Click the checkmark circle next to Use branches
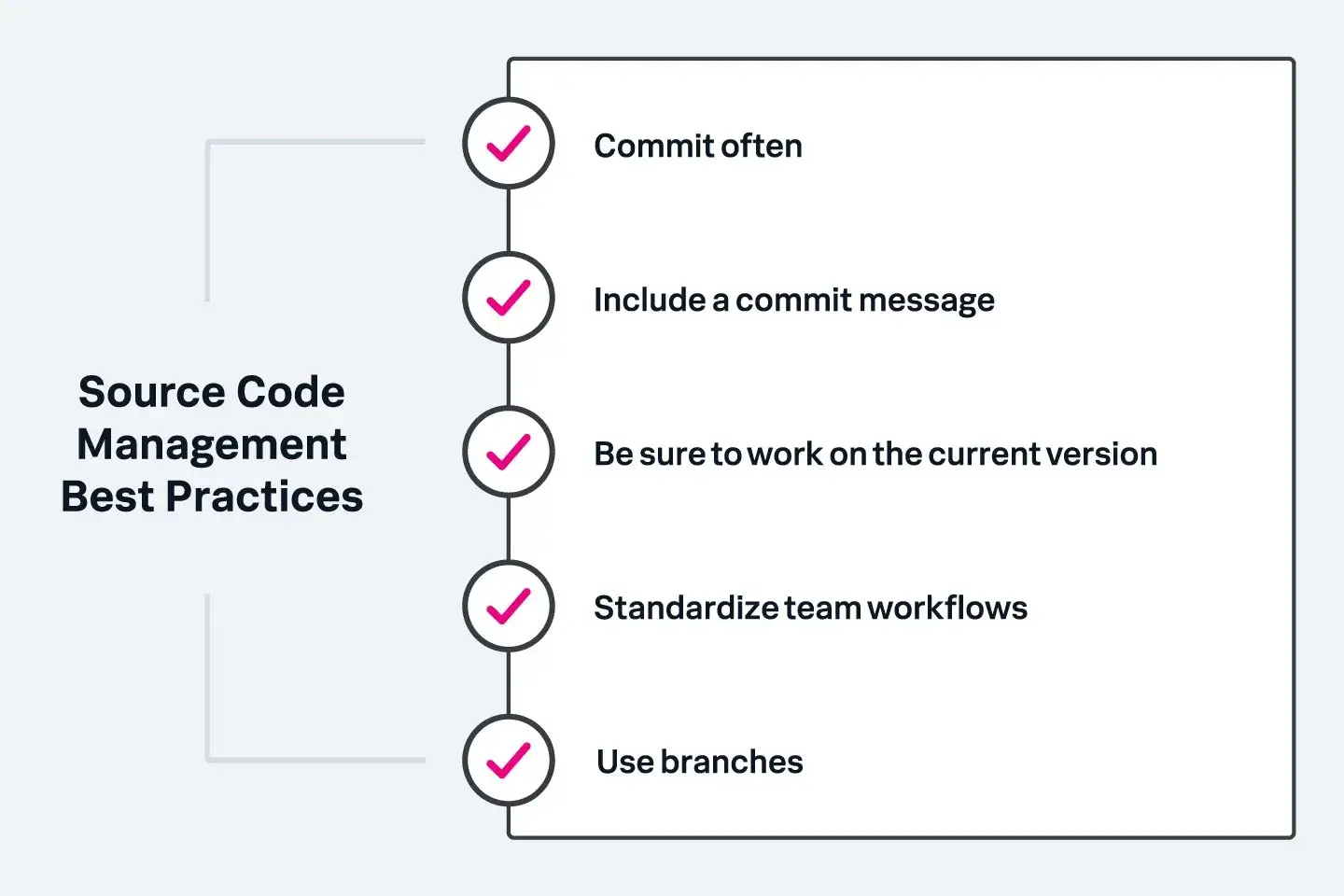This screenshot has width=1344, height=896. coord(509,760)
